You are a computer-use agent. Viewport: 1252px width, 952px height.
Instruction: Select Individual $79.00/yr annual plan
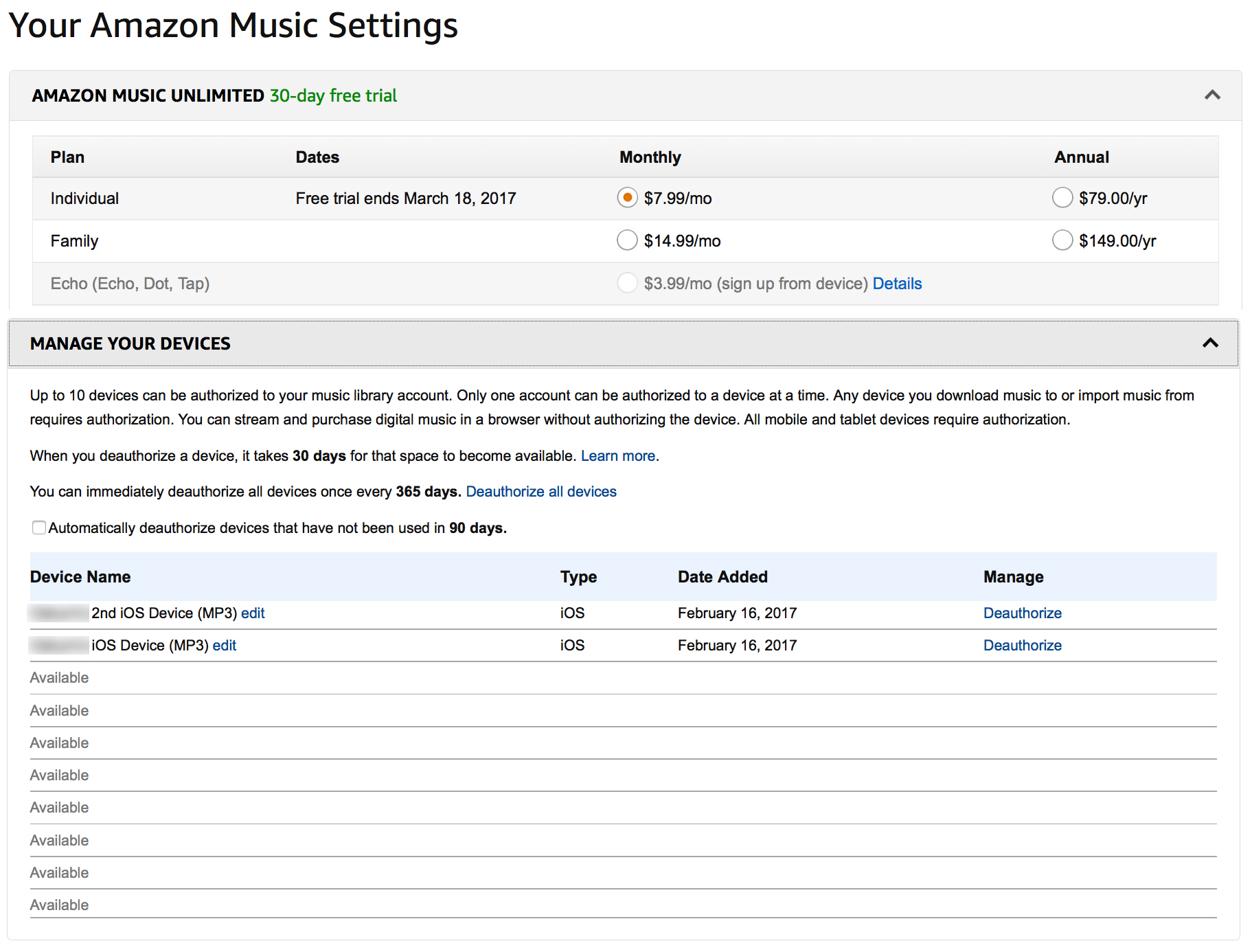(x=1062, y=198)
